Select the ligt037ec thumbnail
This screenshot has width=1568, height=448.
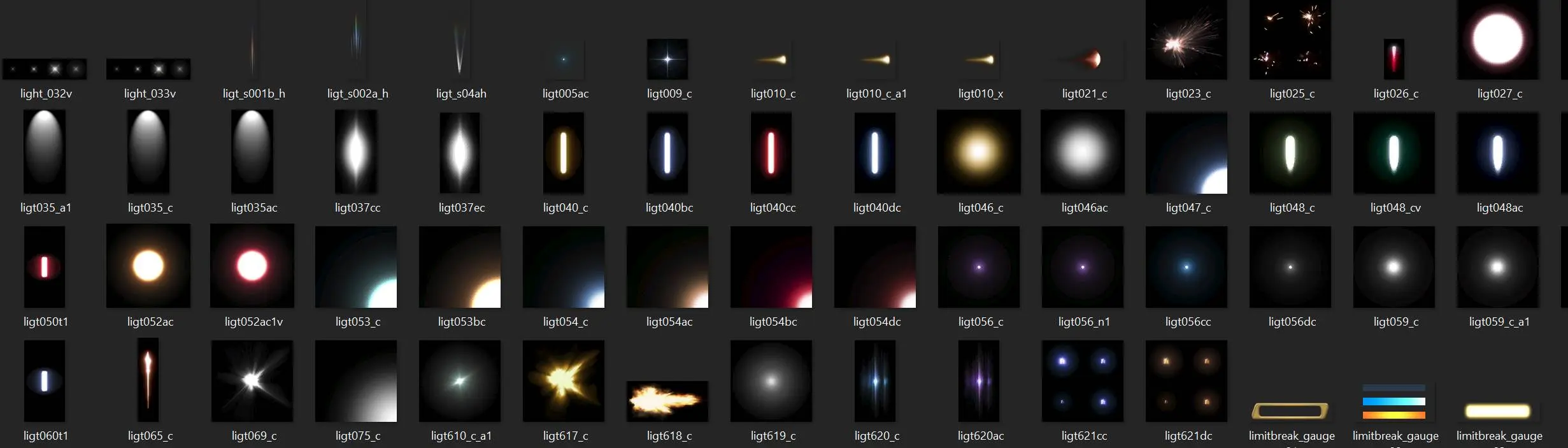point(460,153)
